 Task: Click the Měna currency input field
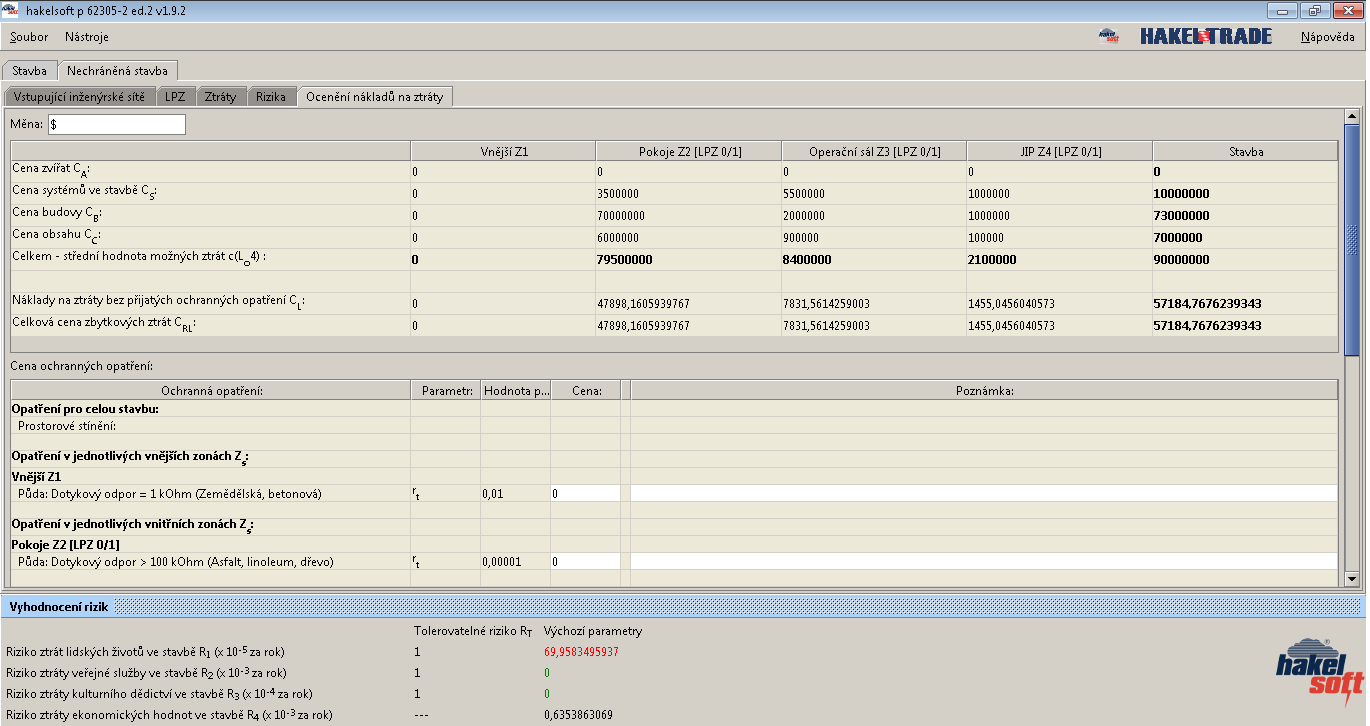(116, 124)
